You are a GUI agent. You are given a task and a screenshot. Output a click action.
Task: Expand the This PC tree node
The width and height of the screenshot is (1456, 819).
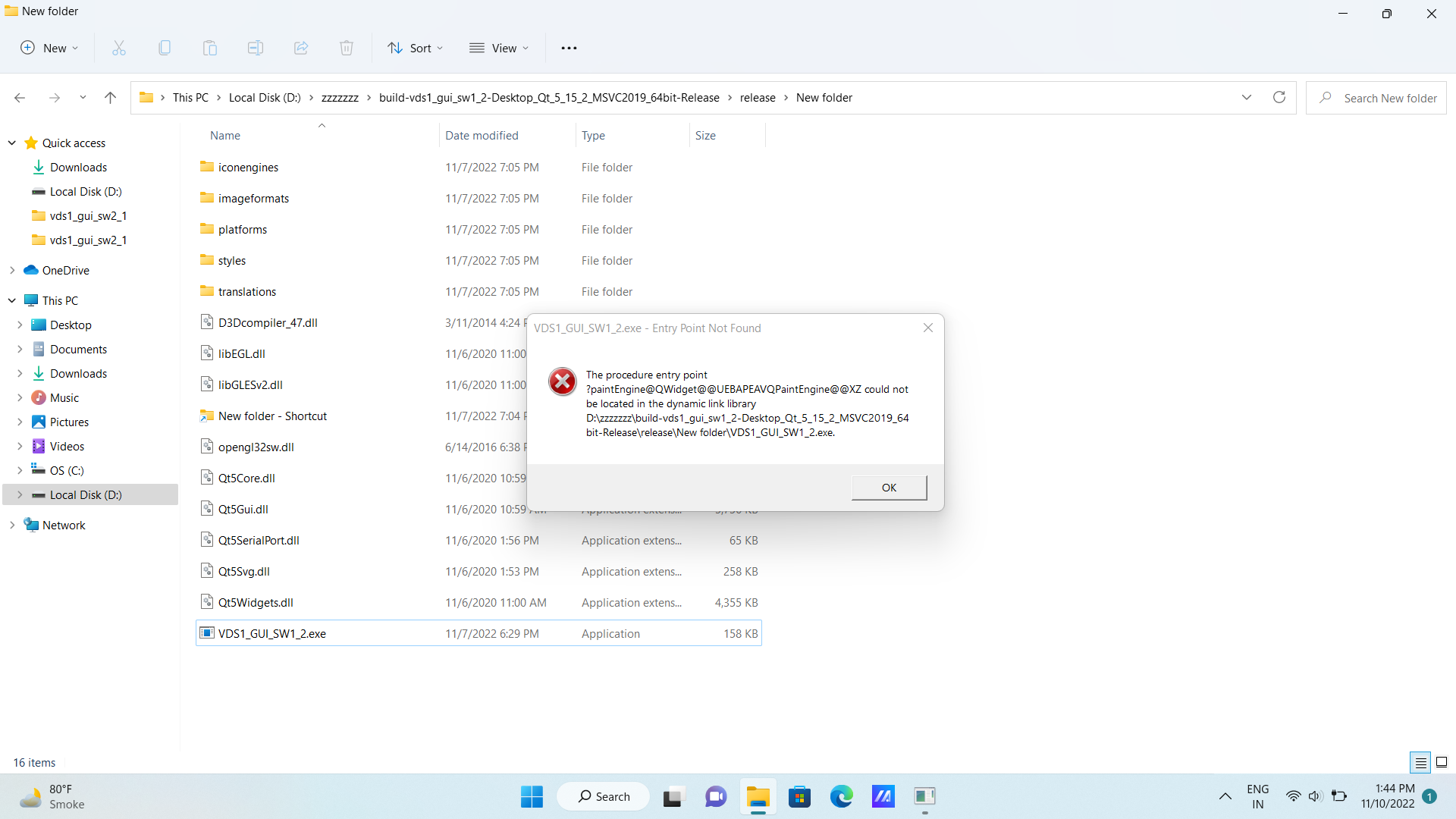pos(11,300)
